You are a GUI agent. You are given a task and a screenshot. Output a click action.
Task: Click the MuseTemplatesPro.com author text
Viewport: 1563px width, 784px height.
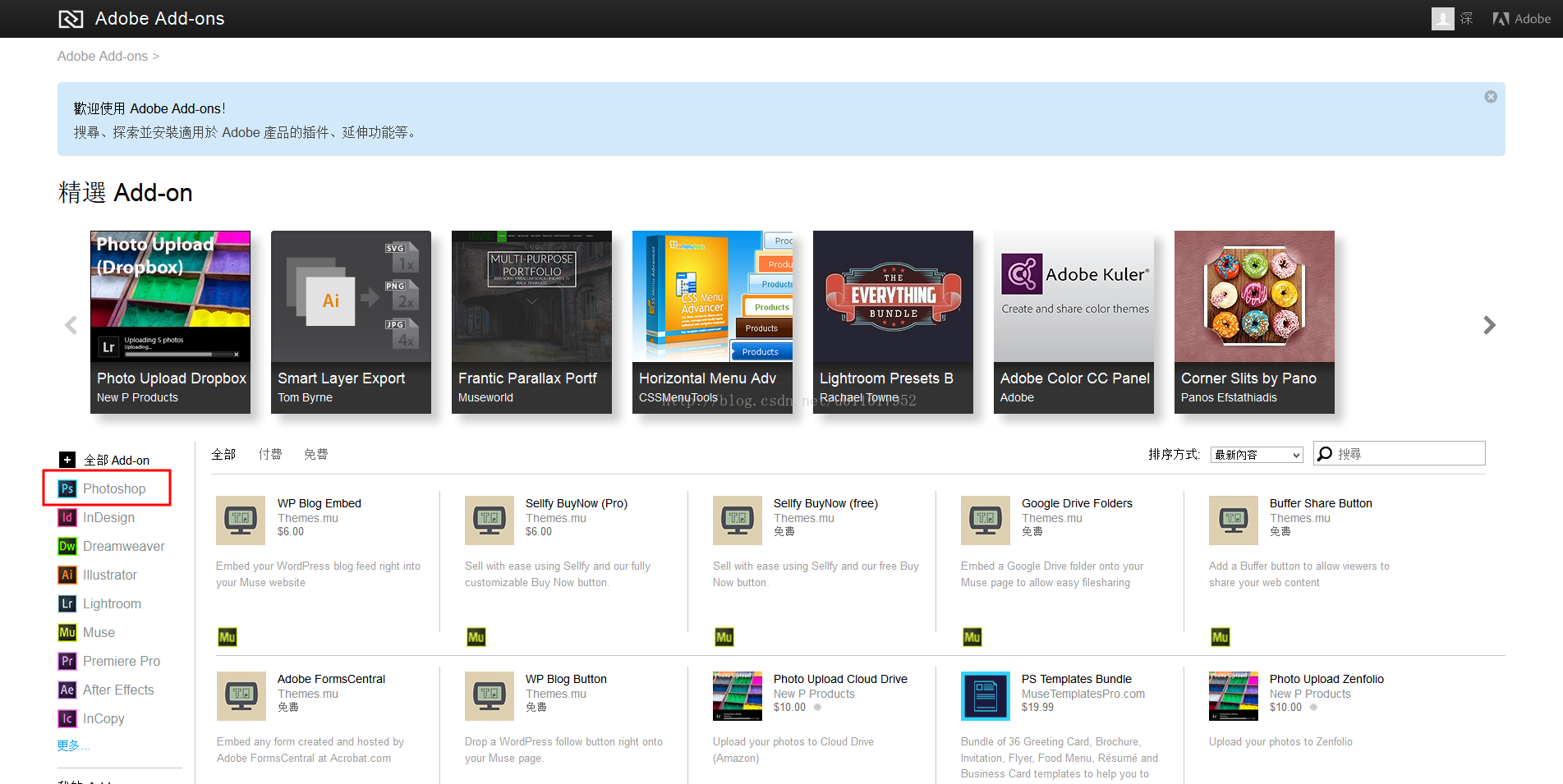(1083, 694)
